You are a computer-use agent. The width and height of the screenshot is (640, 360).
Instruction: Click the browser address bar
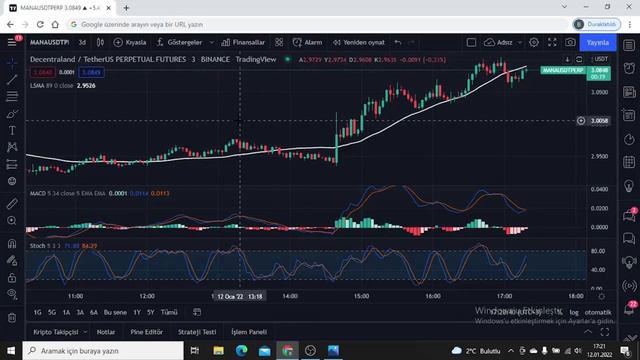click(318, 24)
